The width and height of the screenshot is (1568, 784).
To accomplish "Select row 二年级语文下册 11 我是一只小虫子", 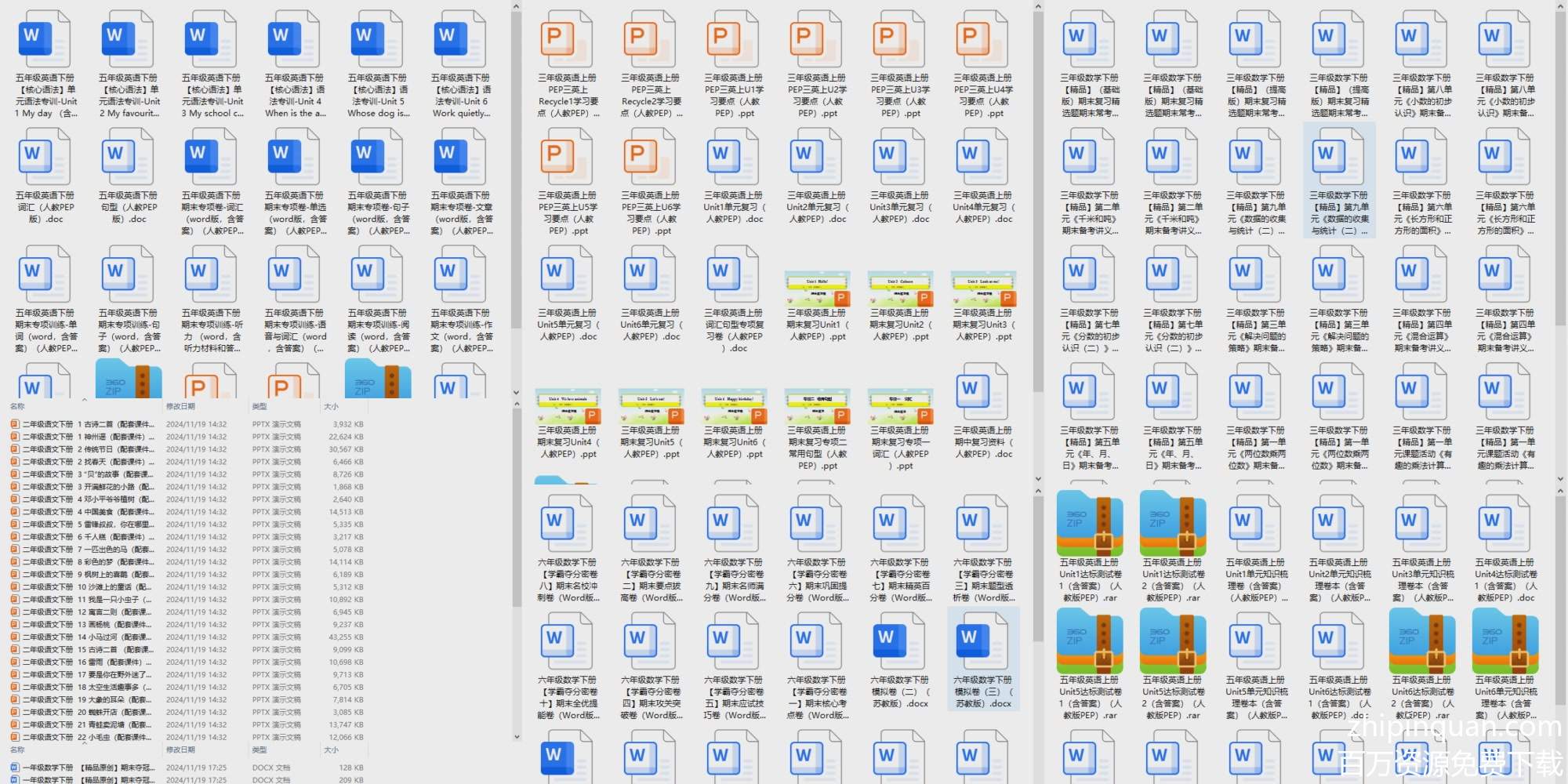I will tap(188, 600).
